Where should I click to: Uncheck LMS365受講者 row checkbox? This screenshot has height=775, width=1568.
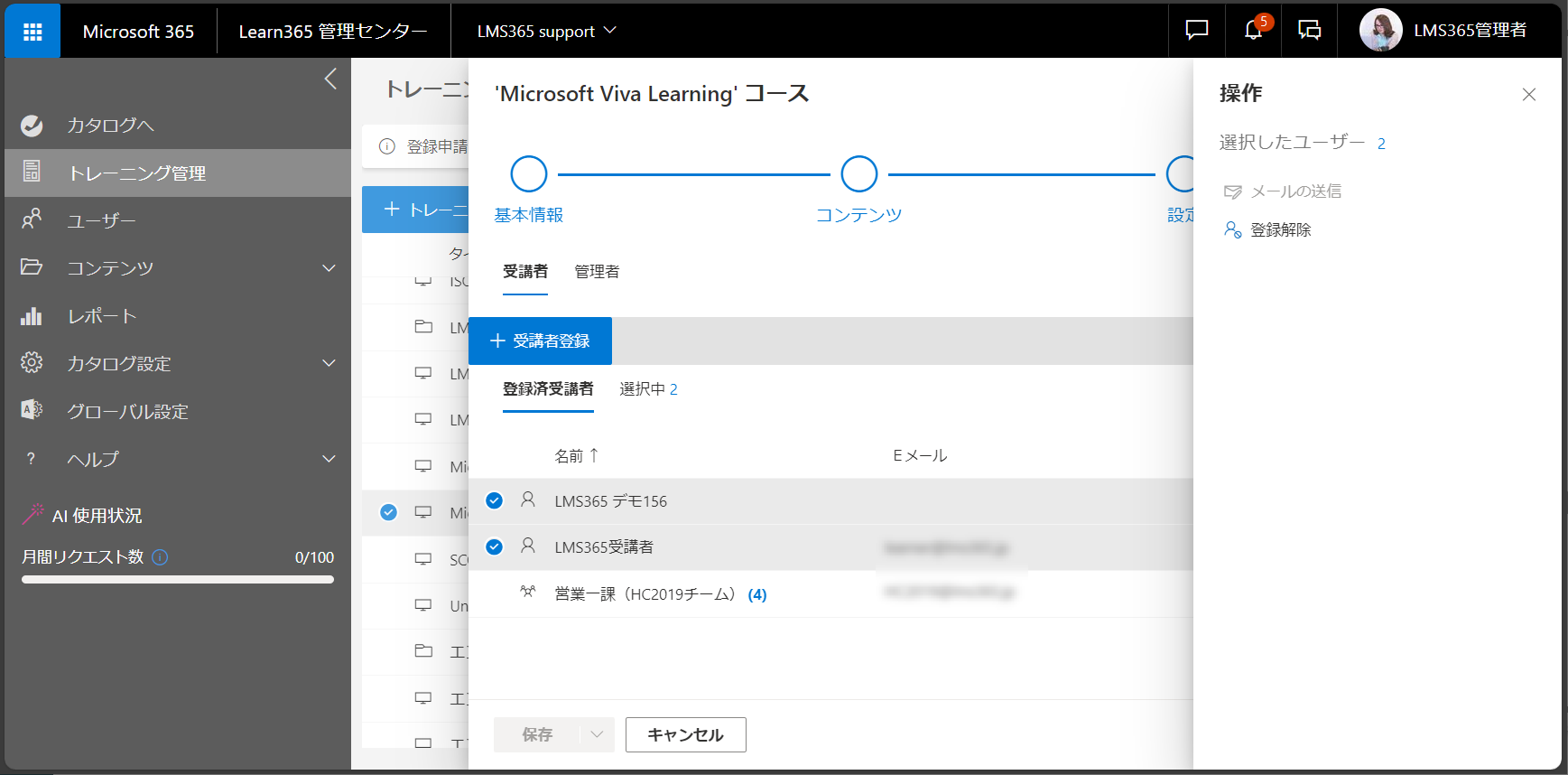pos(495,546)
